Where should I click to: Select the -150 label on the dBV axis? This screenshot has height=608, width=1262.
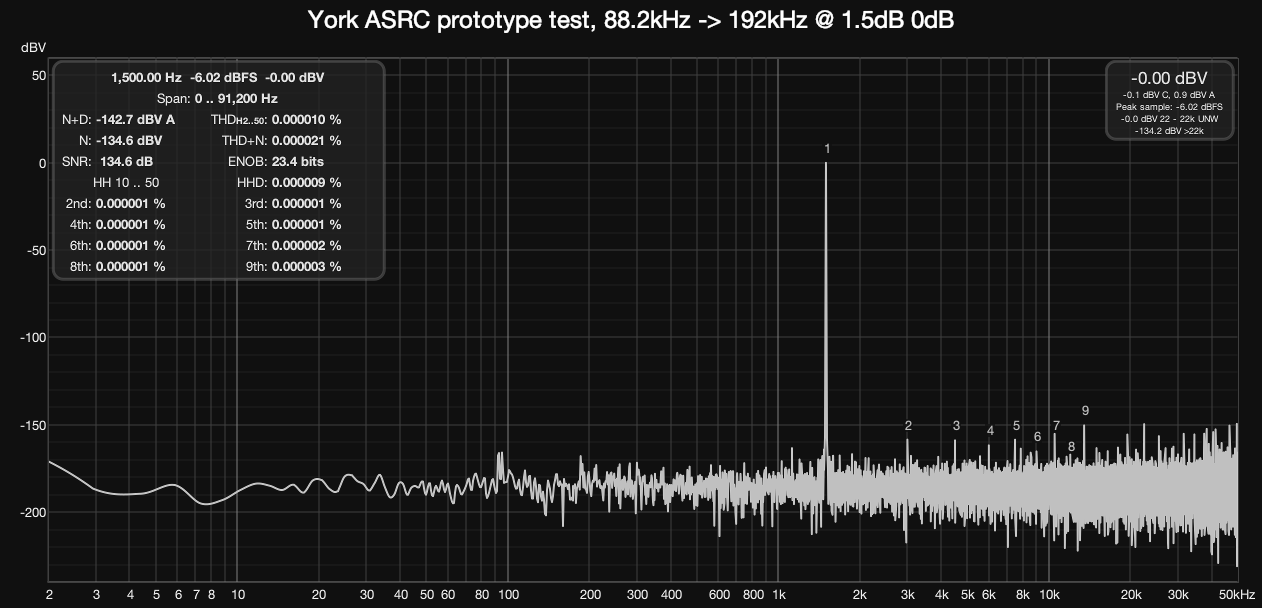[33, 425]
